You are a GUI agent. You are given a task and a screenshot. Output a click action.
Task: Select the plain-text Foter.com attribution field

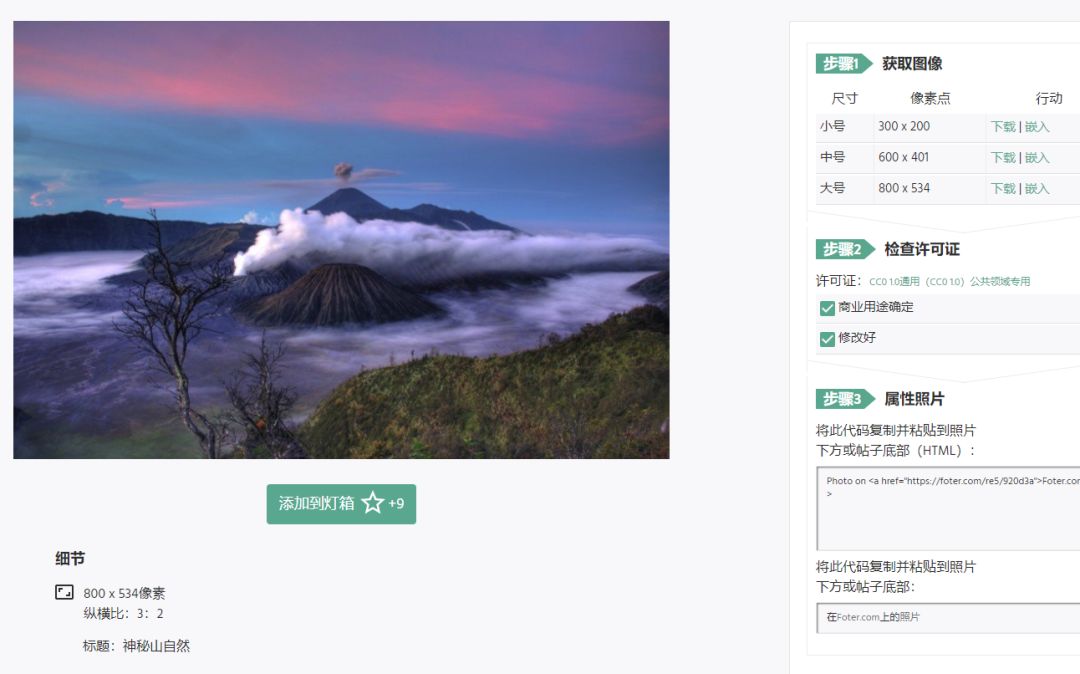pos(948,618)
